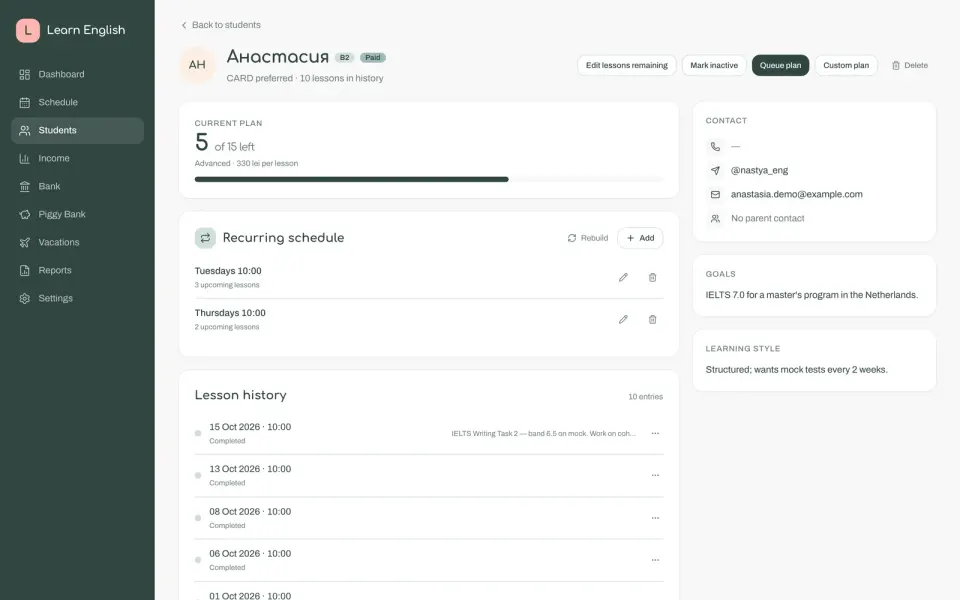Click the Telegram handle send icon
This screenshot has height=600, width=960.
[715, 171]
